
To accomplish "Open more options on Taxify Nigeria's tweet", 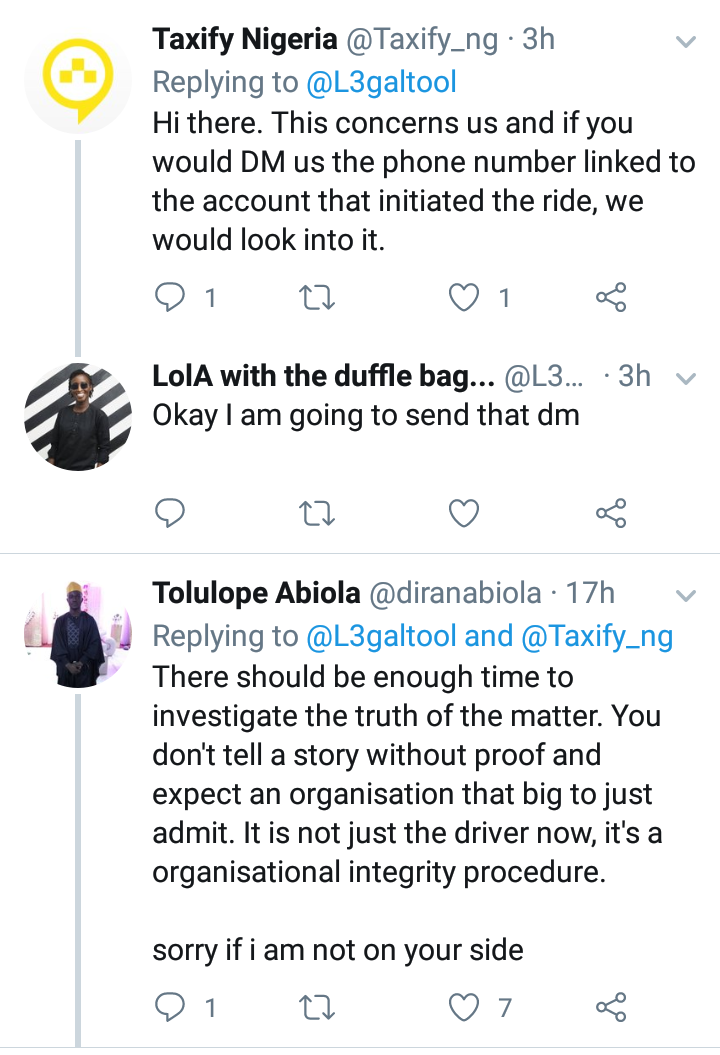I will (686, 43).
